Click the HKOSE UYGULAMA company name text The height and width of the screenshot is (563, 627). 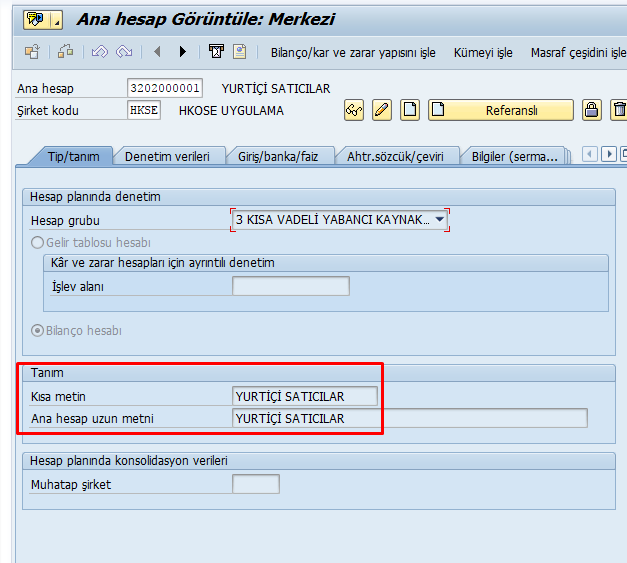click(x=231, y=110)
